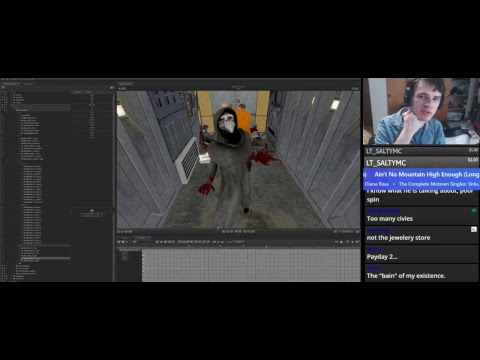Click the blue badge beside not the jewelery store
The image size is (480, 360).
474,229
